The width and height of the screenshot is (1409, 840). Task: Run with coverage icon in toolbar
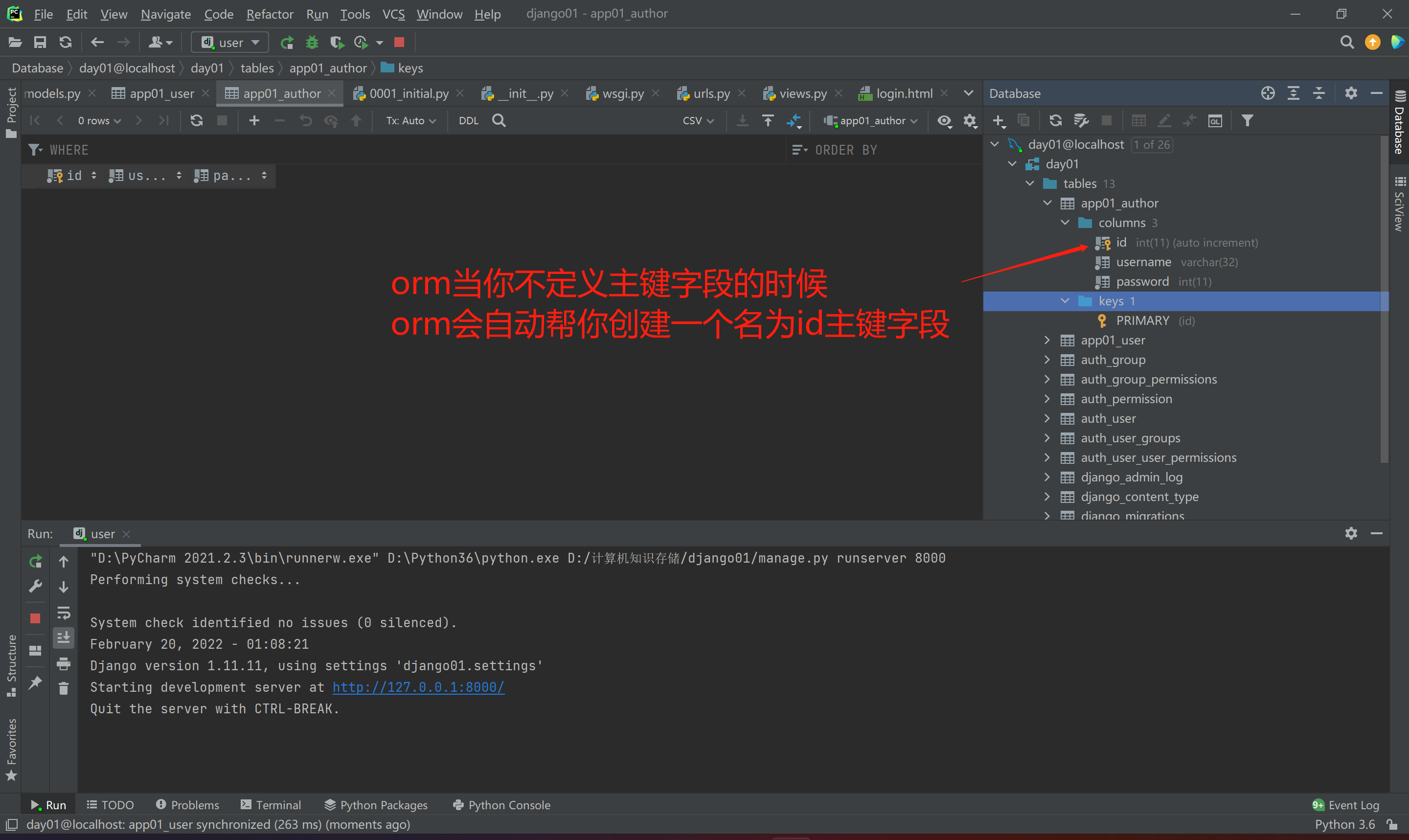point(337,43)
